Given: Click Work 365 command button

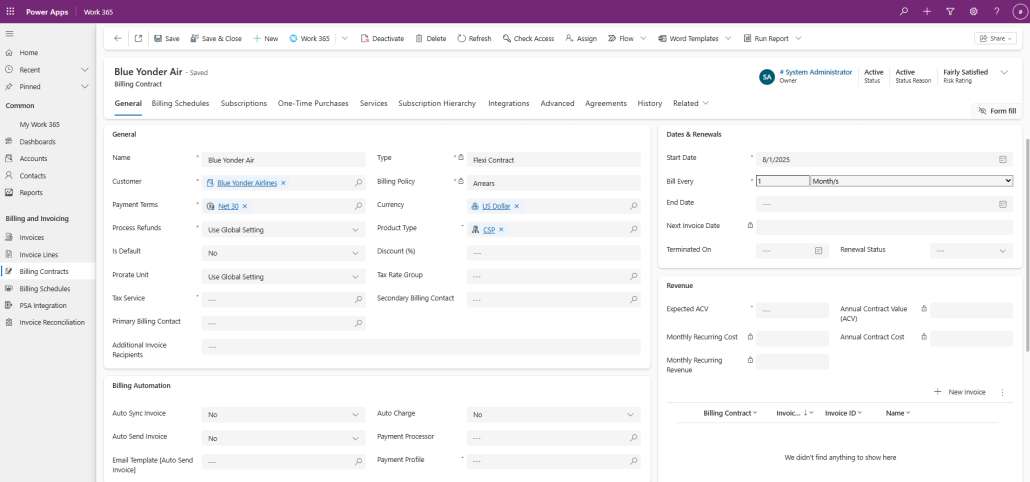Looking at the screenshot, I should pos(309,38).
